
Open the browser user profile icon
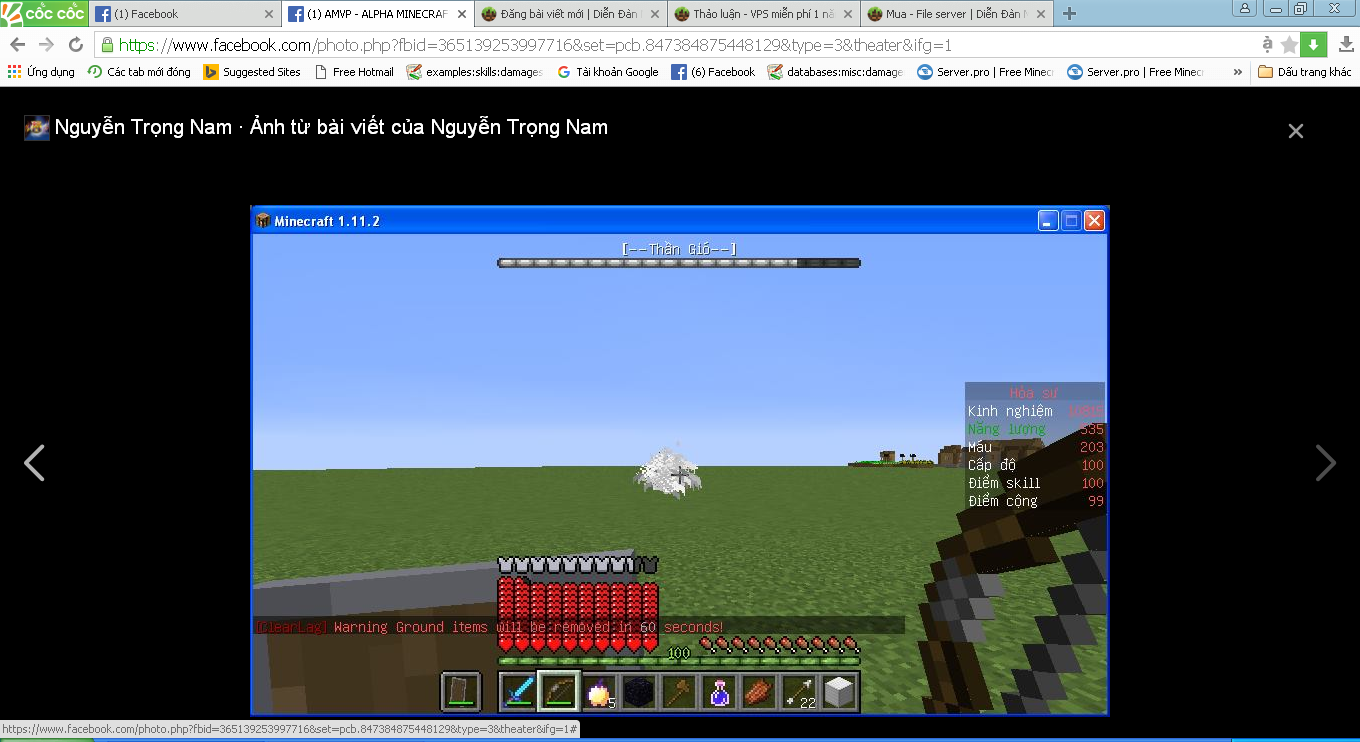tap(1245, 8)
